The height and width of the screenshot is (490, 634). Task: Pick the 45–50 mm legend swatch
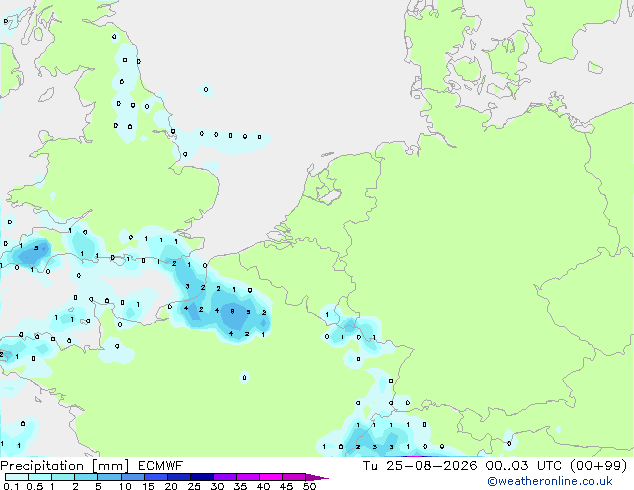[294, 477]
